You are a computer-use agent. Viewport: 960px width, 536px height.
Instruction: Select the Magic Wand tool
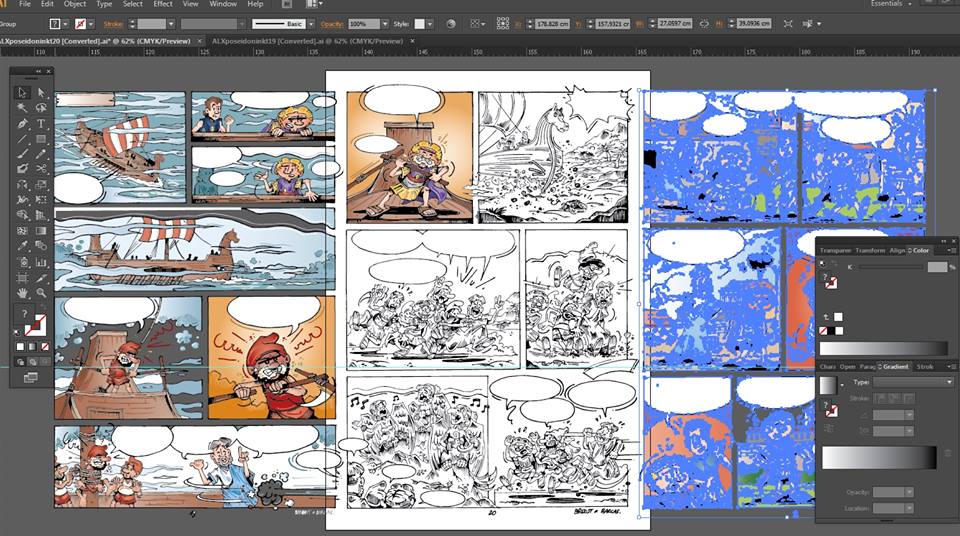22,108
